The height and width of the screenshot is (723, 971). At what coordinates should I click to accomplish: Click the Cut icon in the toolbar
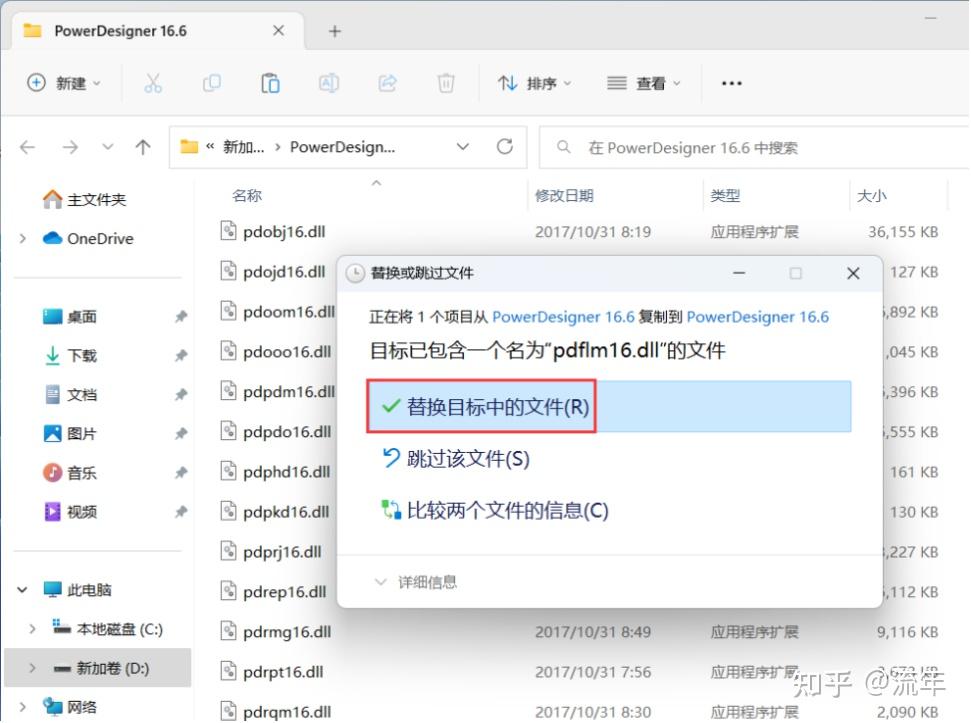[x=153, y=83]
